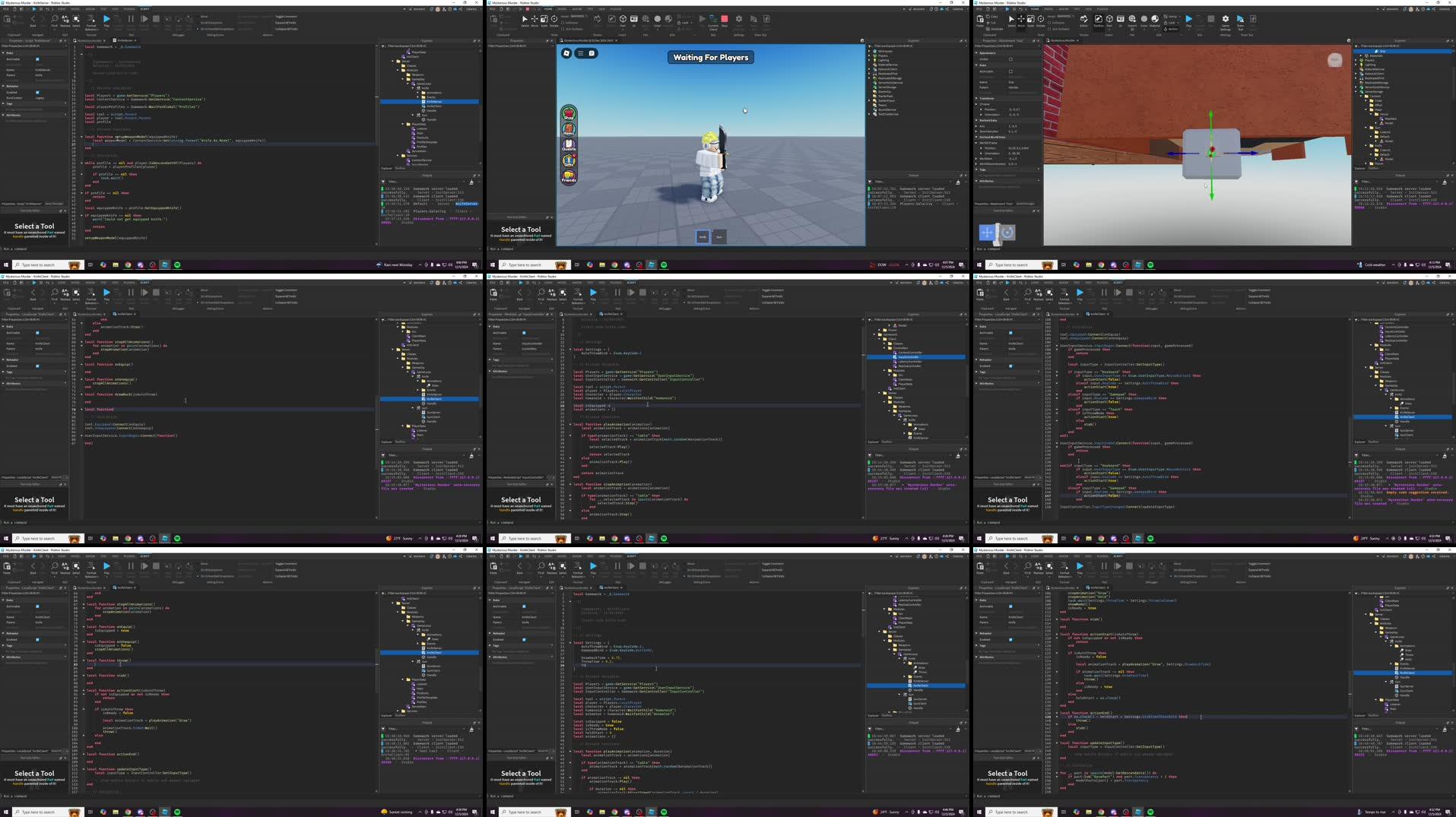
Task: Open SCRIPT ribbon tab in KnifeServer window
Action: point(144,9)
